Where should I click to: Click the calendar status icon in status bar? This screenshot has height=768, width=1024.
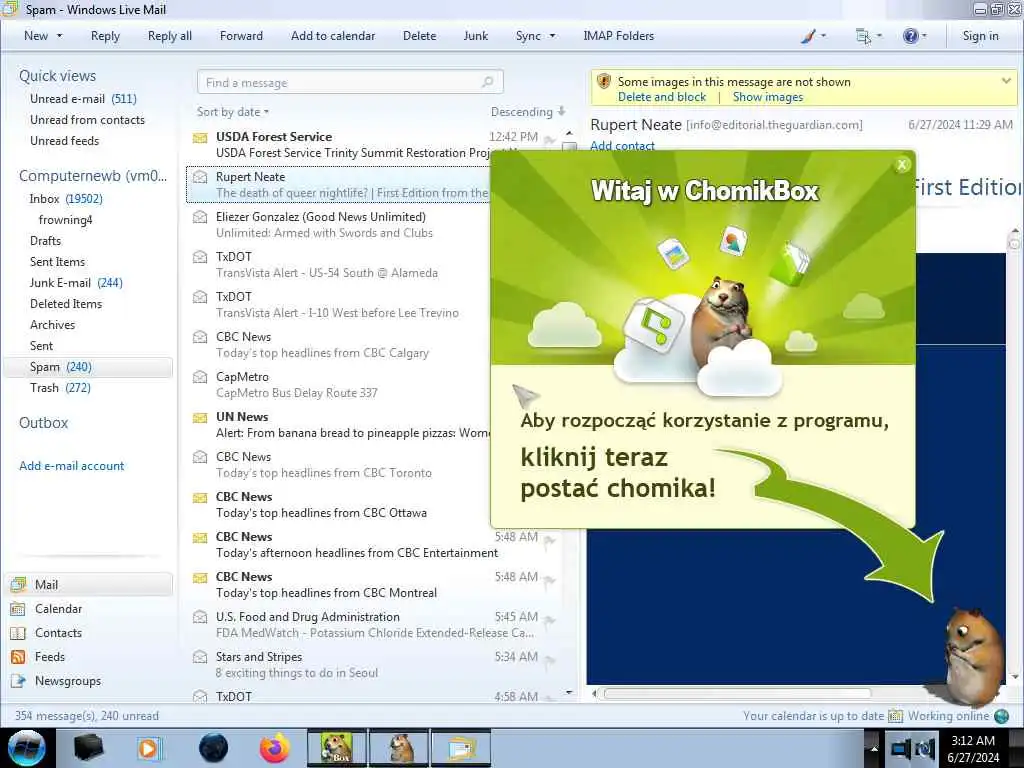coord(895,716)
